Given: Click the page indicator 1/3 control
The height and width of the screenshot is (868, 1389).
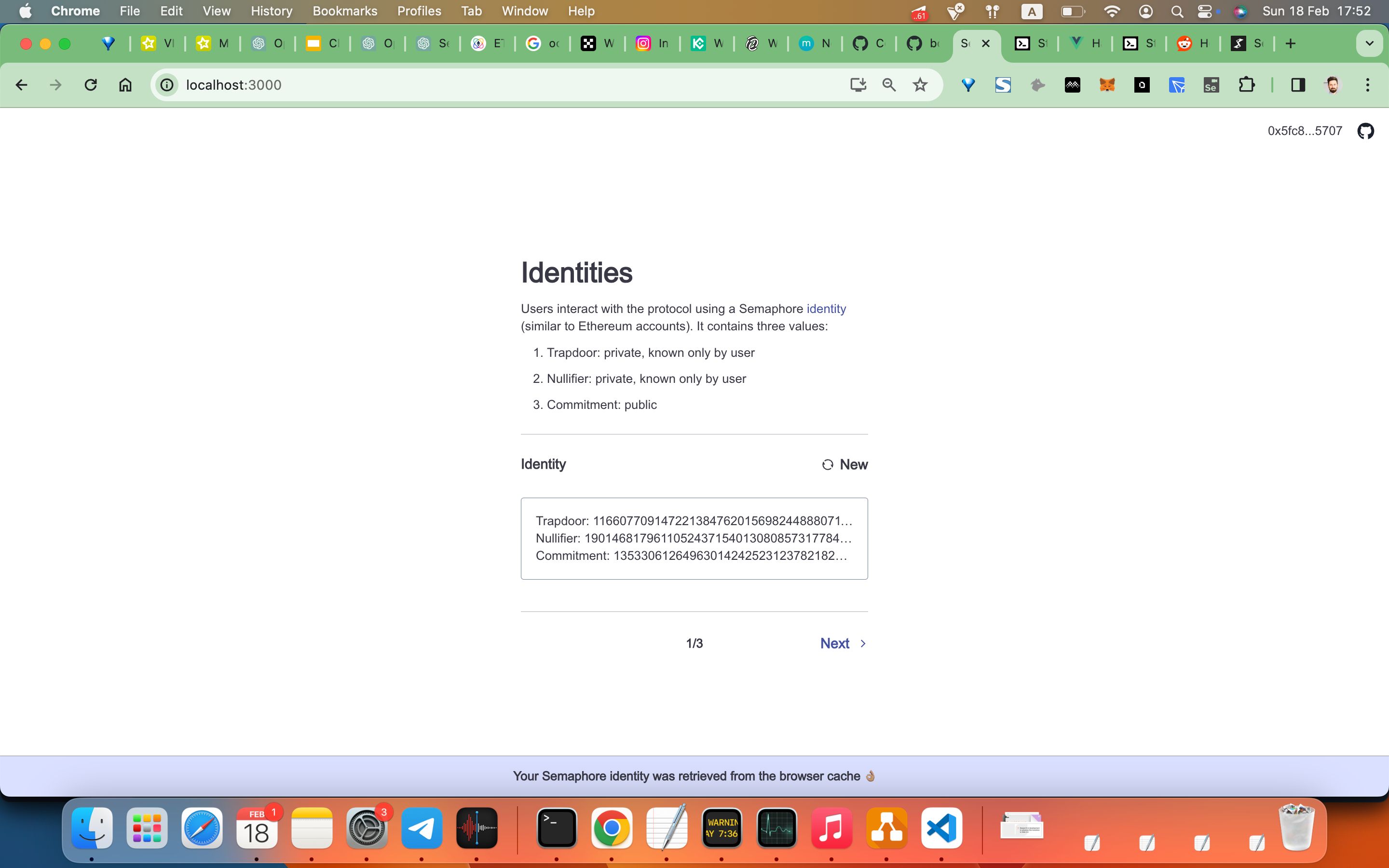Looking at the screenshot, I should pyautogui.click(x=695, y=643).
